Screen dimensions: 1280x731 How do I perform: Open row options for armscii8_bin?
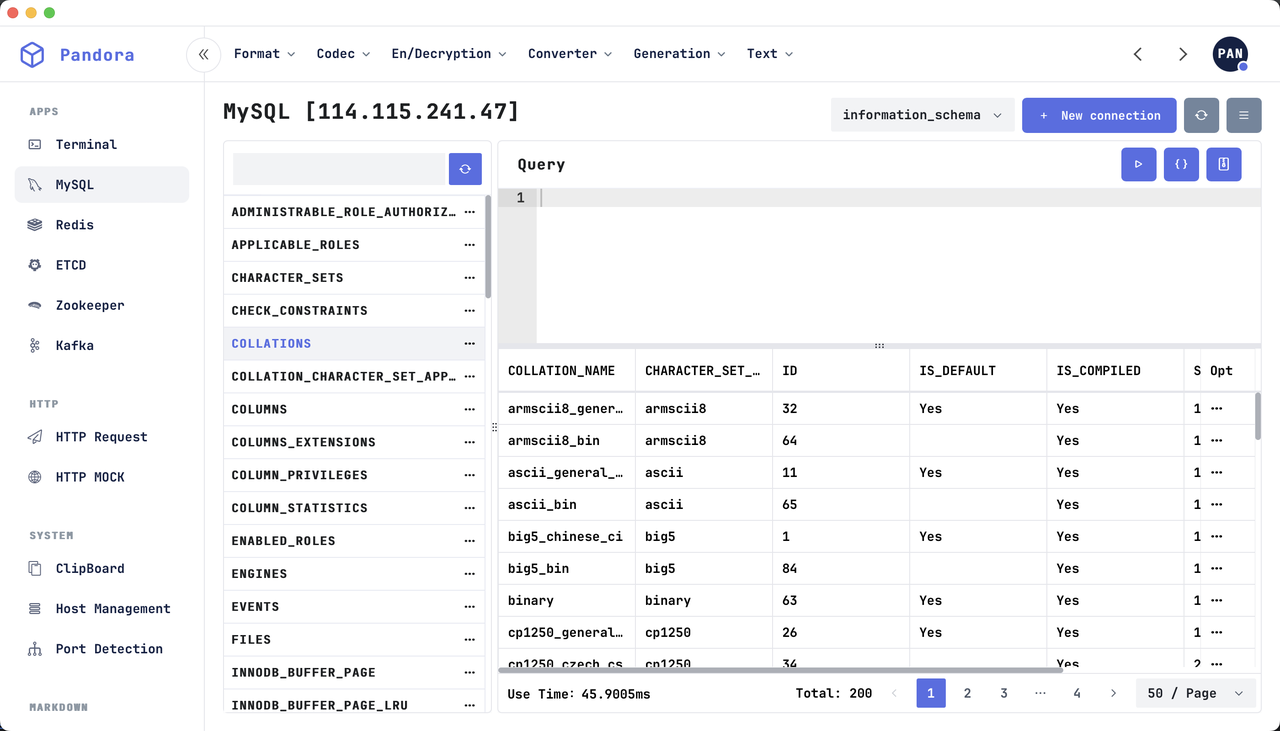[1217, 440]
